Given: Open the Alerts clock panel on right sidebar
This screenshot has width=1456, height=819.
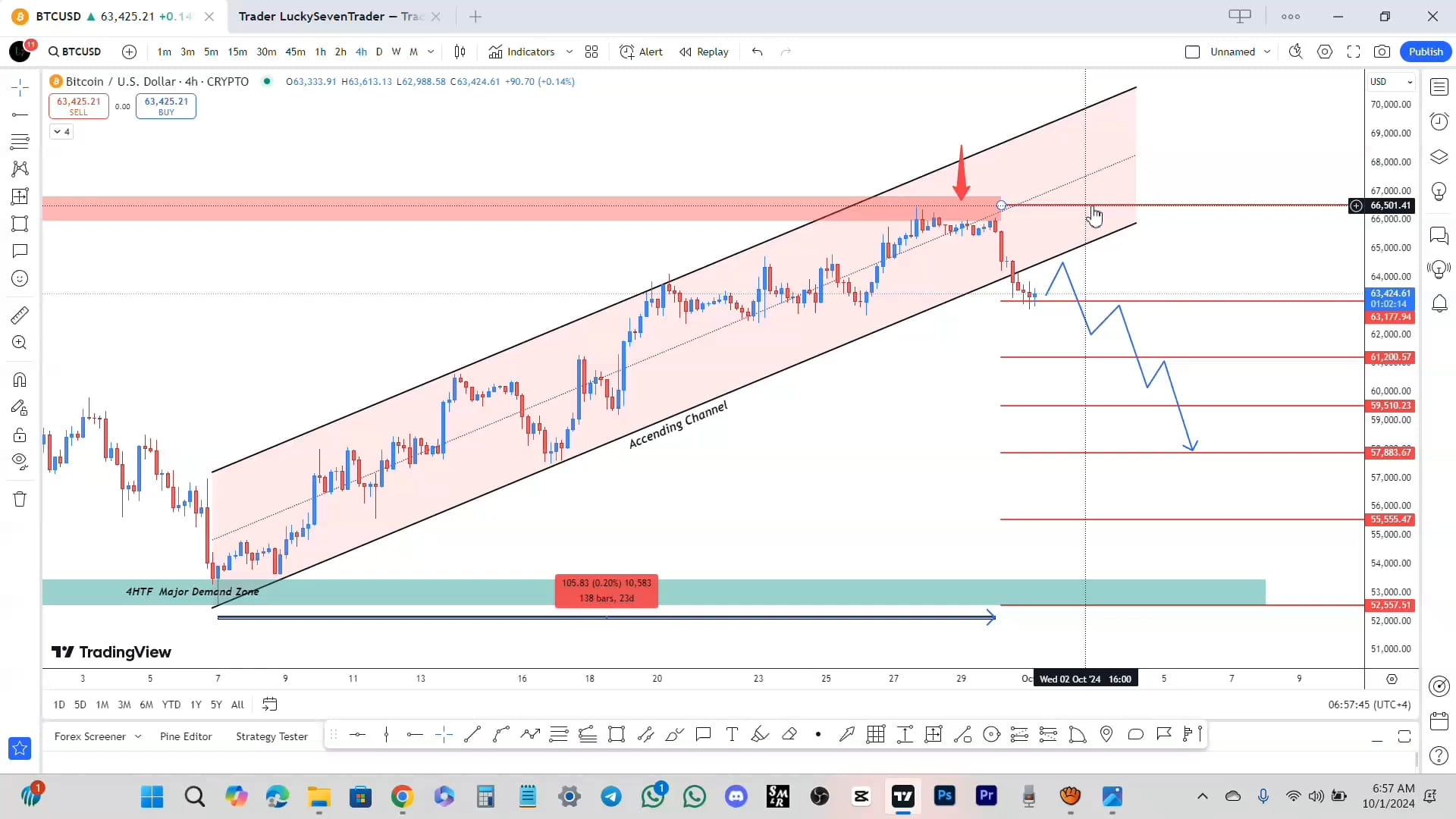Looking at the screenshot, I should (x=1439, y=121).
